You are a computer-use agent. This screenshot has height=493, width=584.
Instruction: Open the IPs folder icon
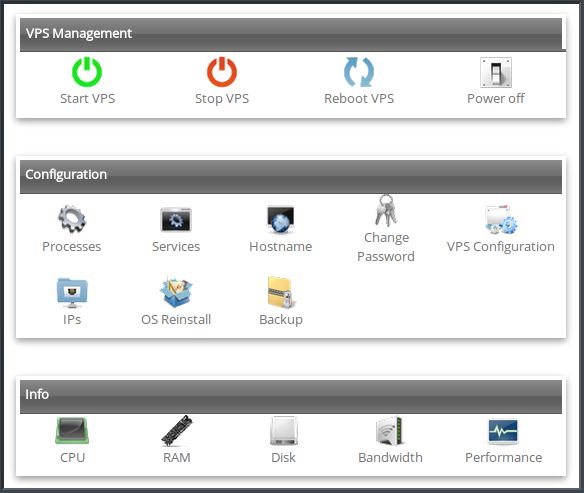point(72,292)
